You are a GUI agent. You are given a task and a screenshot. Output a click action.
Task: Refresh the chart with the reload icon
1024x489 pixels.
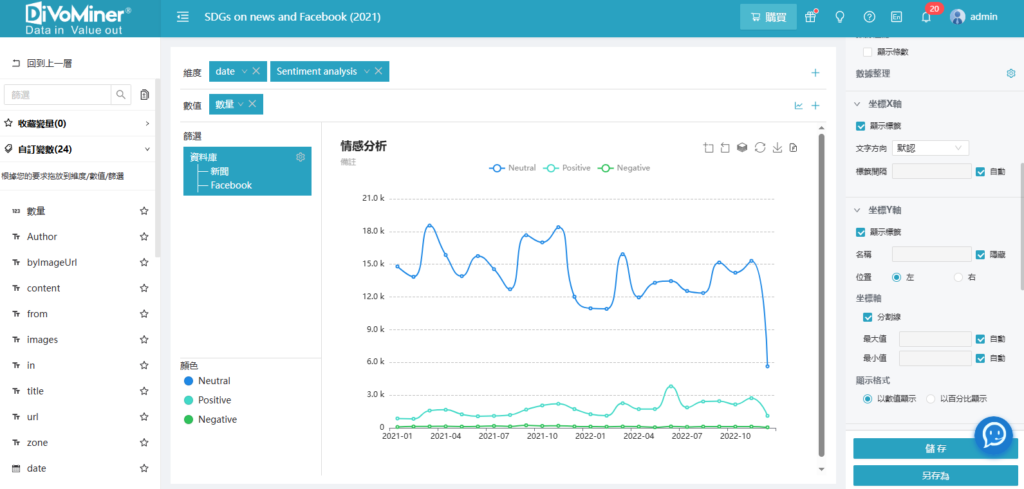[x=759, y=148]
